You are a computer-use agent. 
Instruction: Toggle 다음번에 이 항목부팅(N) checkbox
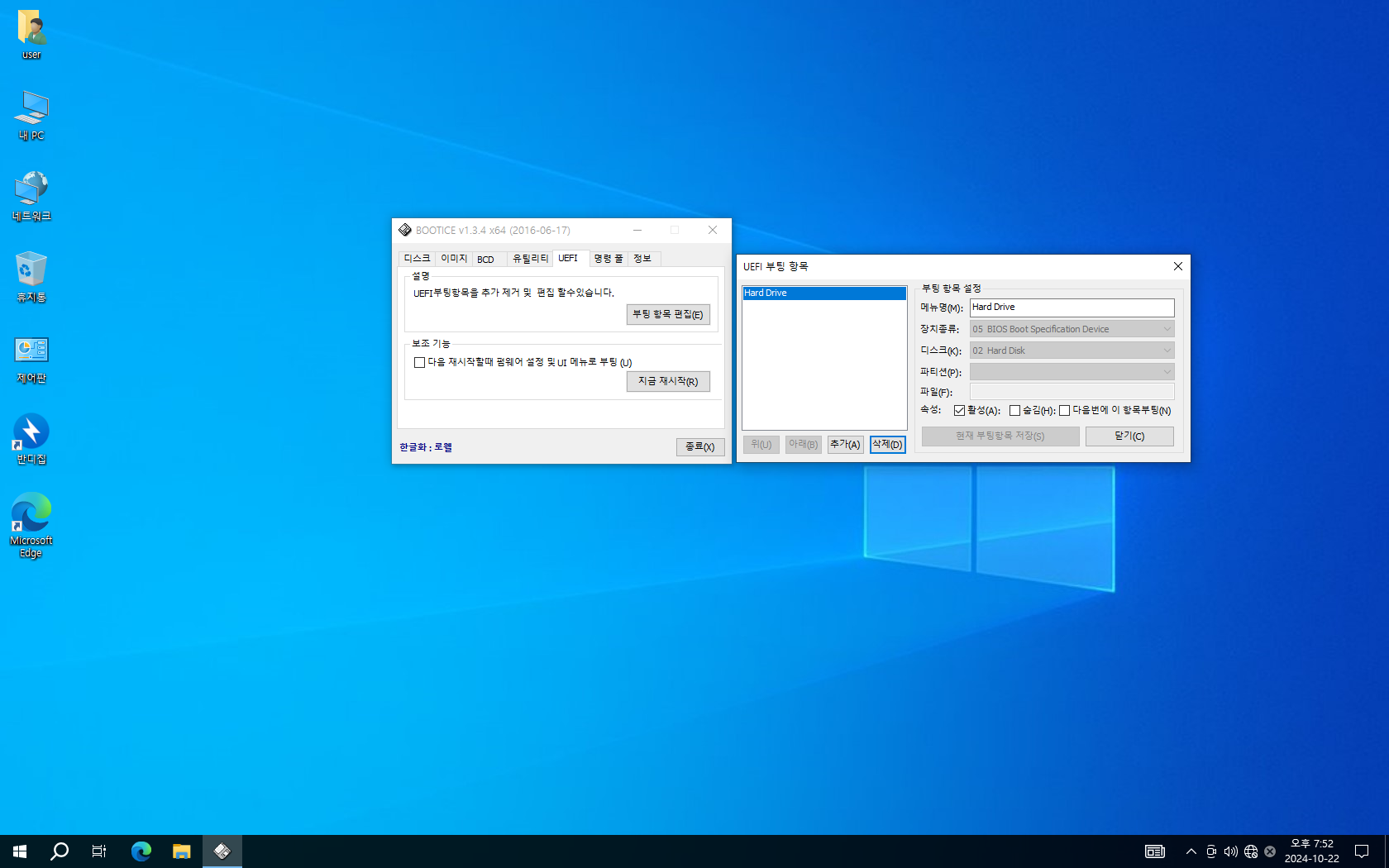[x=1065, y=411]
